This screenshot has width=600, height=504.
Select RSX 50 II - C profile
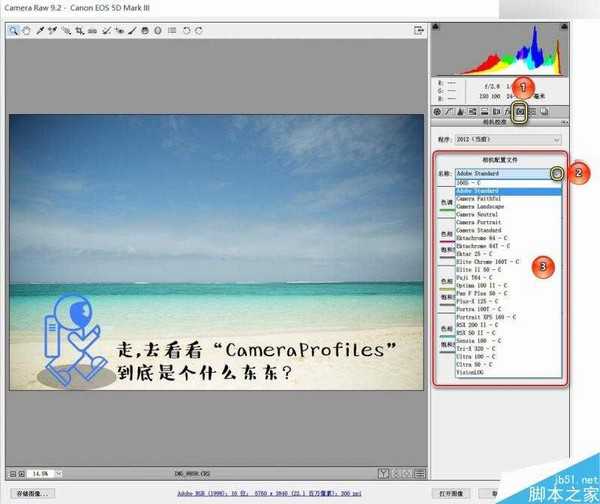[509, 333]
